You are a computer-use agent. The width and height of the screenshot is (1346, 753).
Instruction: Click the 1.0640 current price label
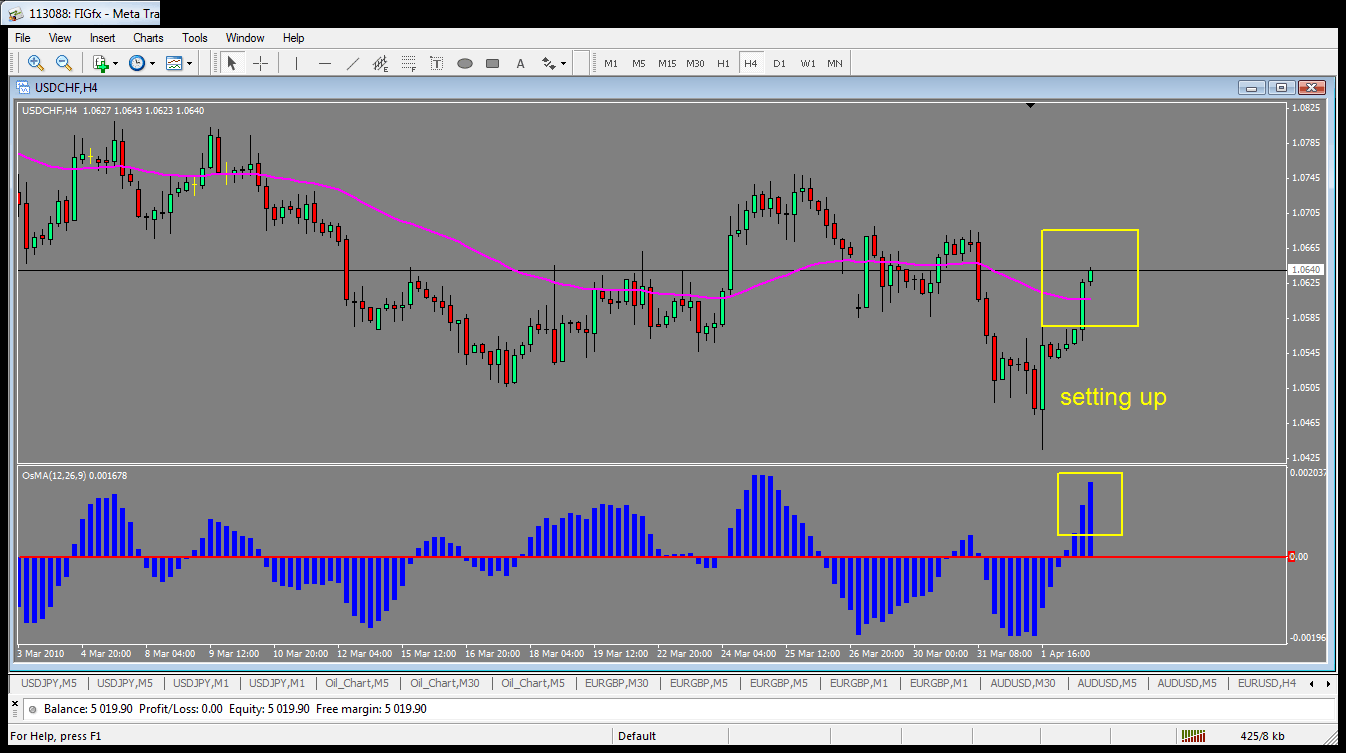(1306, 270)
